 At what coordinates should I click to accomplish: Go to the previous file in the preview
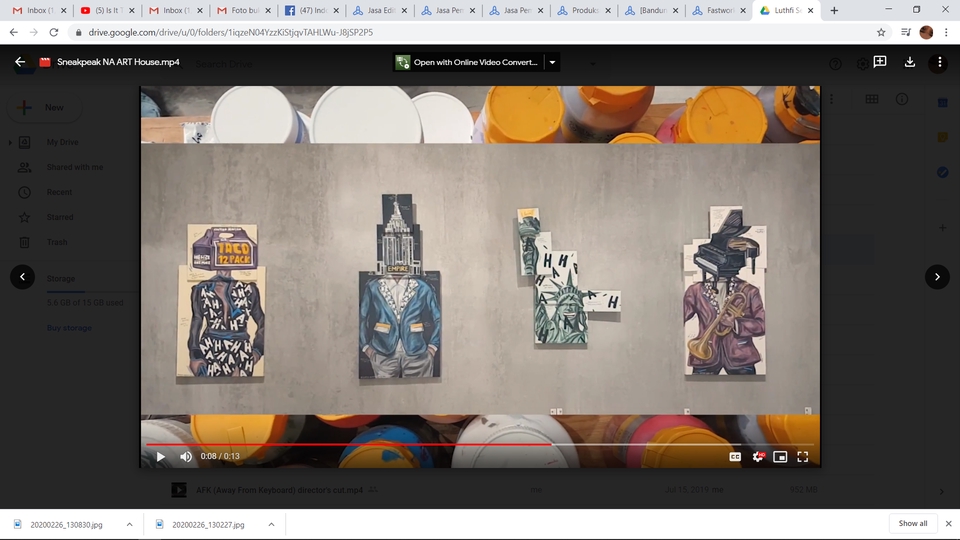click(23, 277)
